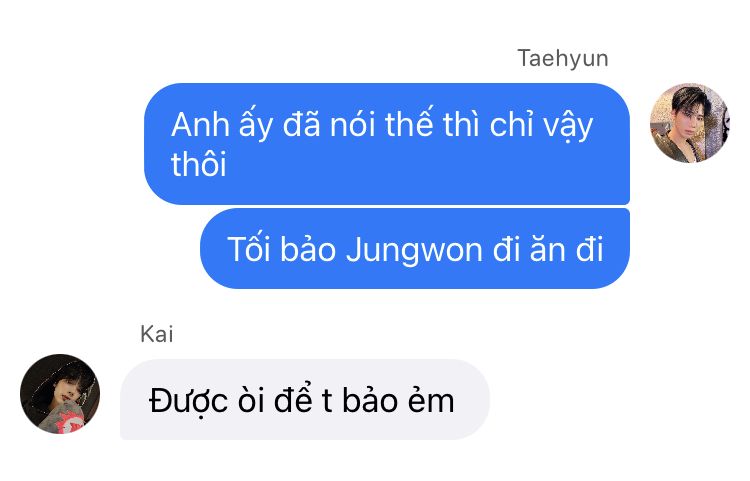Click the word 'thế' in first blue bubble
The height and width of the screenshot is (481, 750).
coord(408,123)
